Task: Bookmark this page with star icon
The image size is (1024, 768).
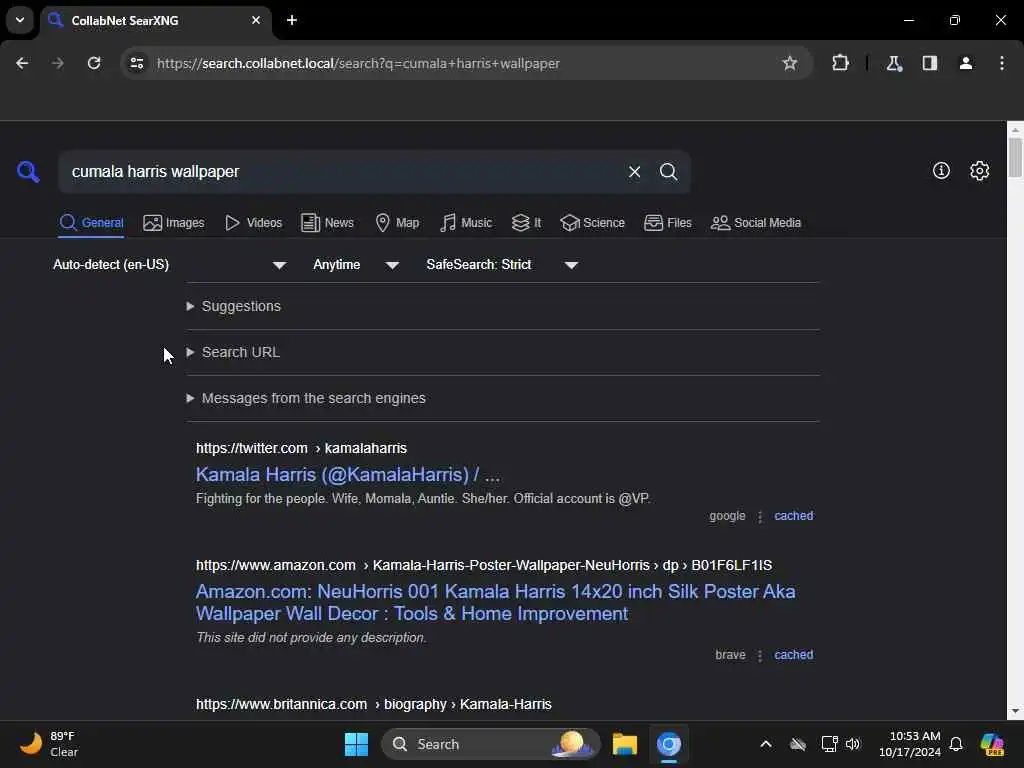Action: [x=790, y=63]
